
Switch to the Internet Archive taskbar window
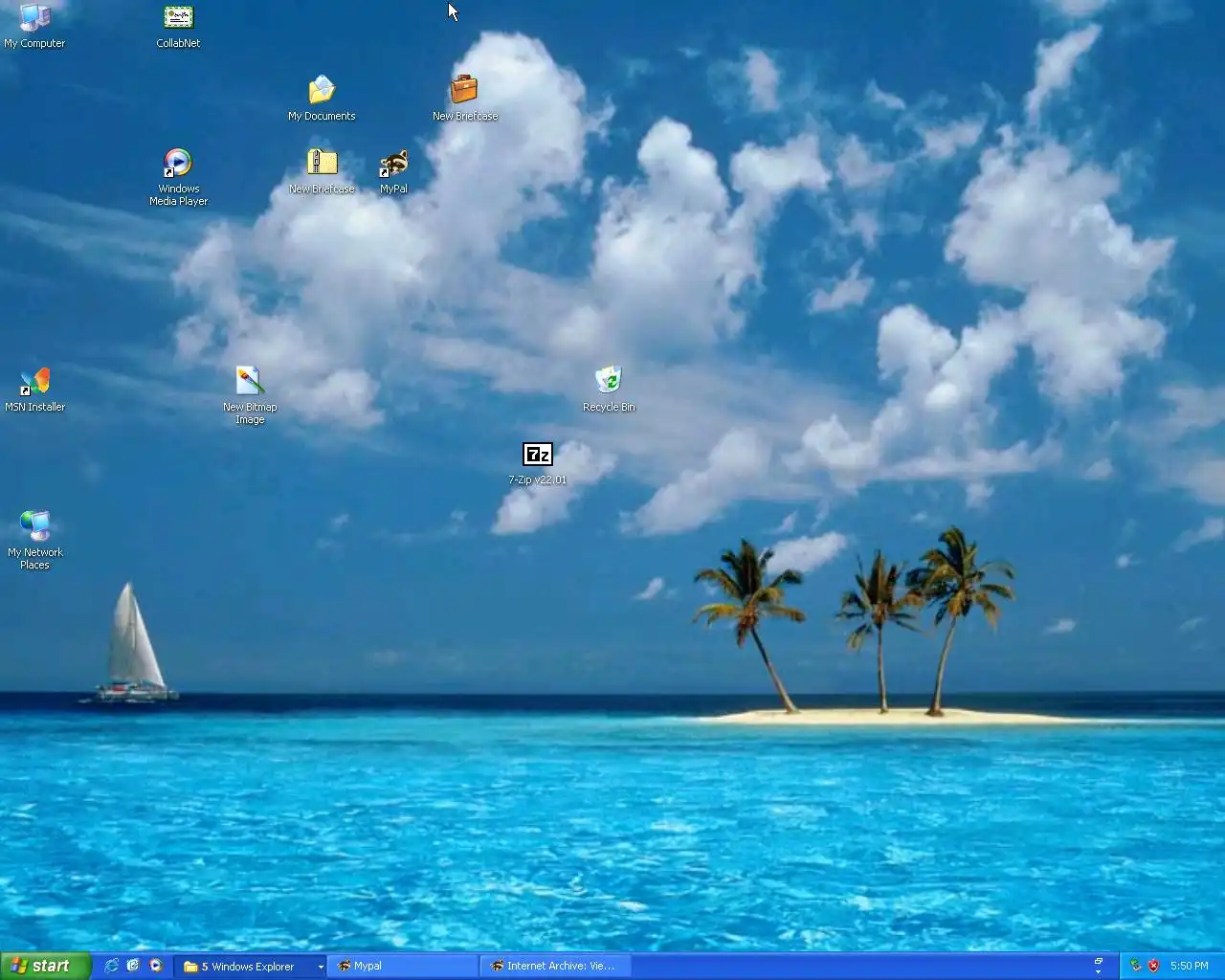pos(556,966)
